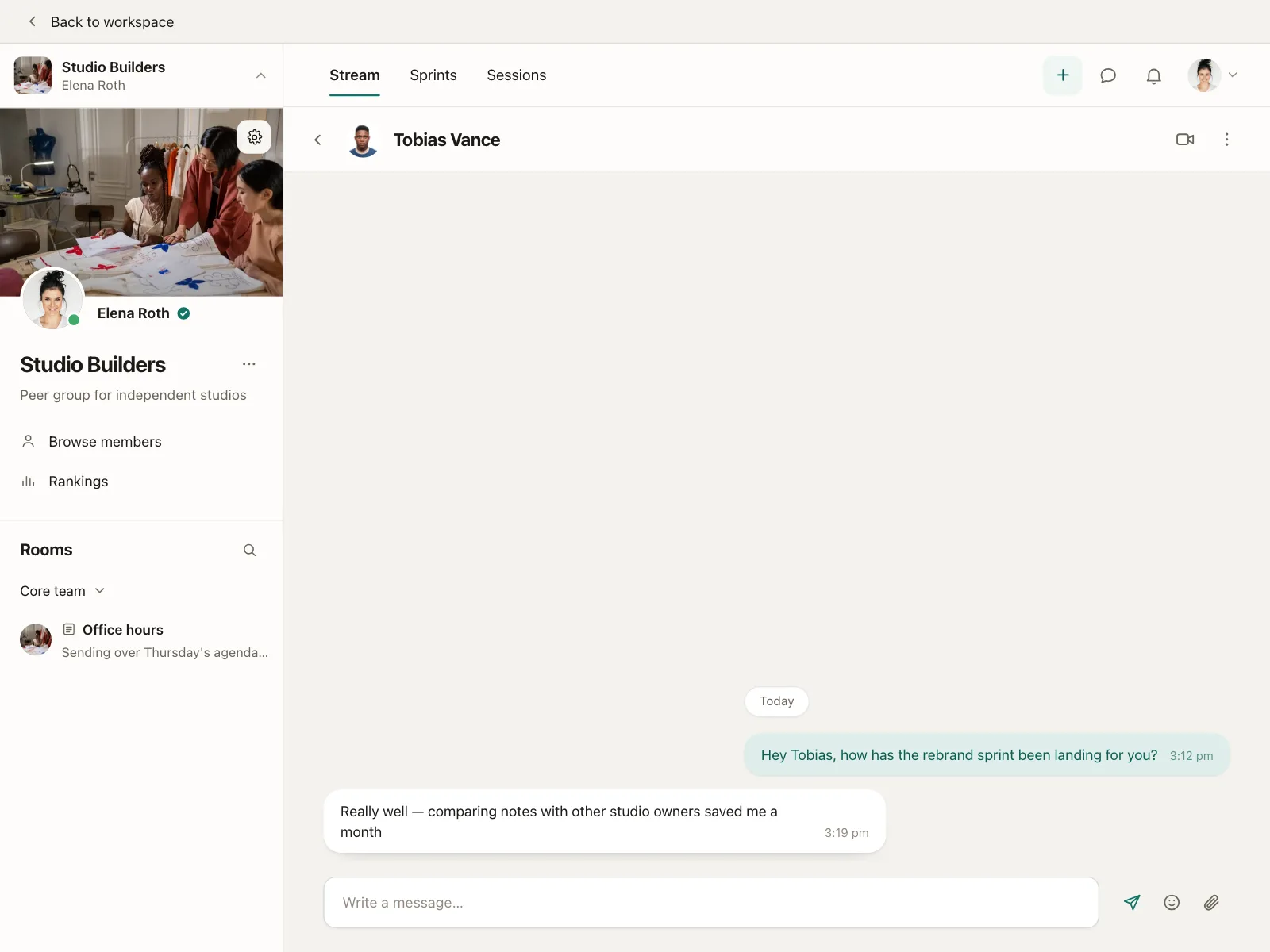Open the Sessions tab
The height and width of the screenshot is (952, 1270).
[517, 75]
